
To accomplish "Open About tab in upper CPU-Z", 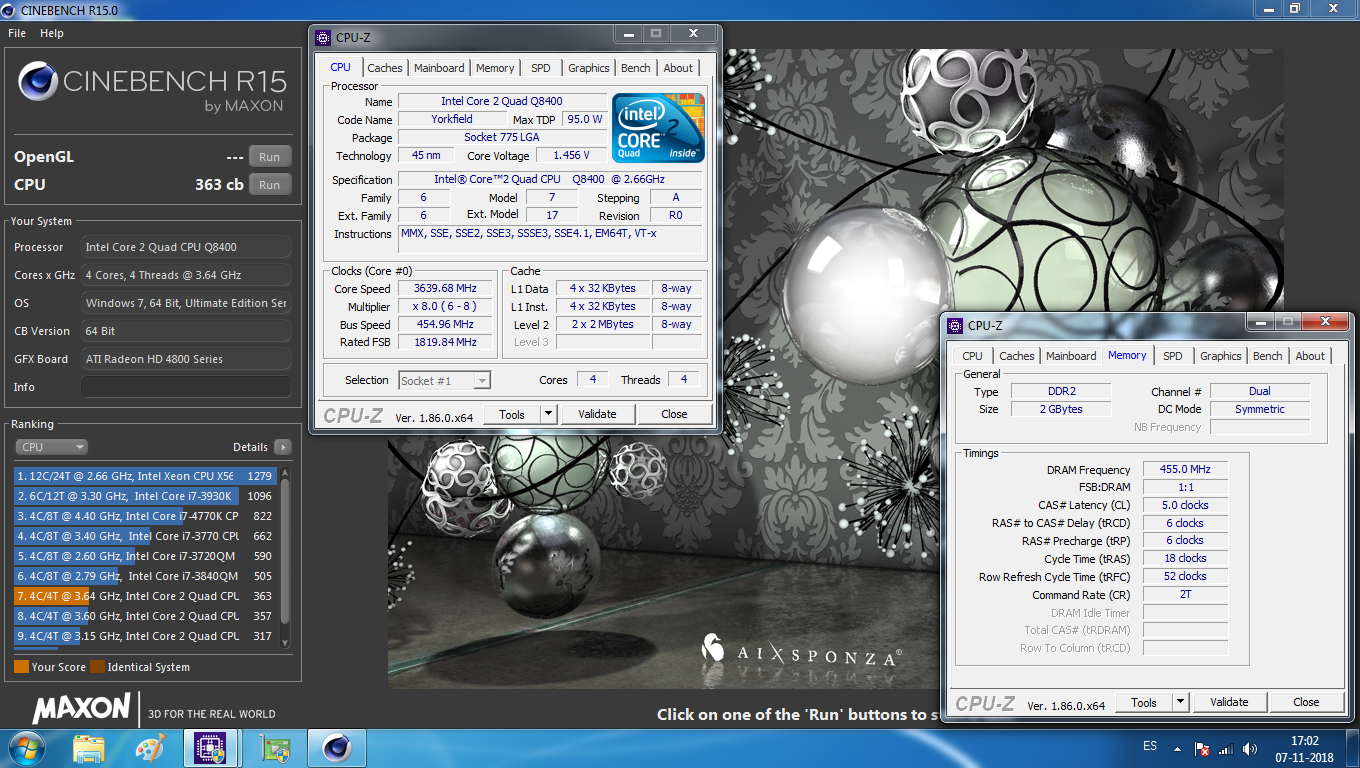I will (x=678, y=68).
